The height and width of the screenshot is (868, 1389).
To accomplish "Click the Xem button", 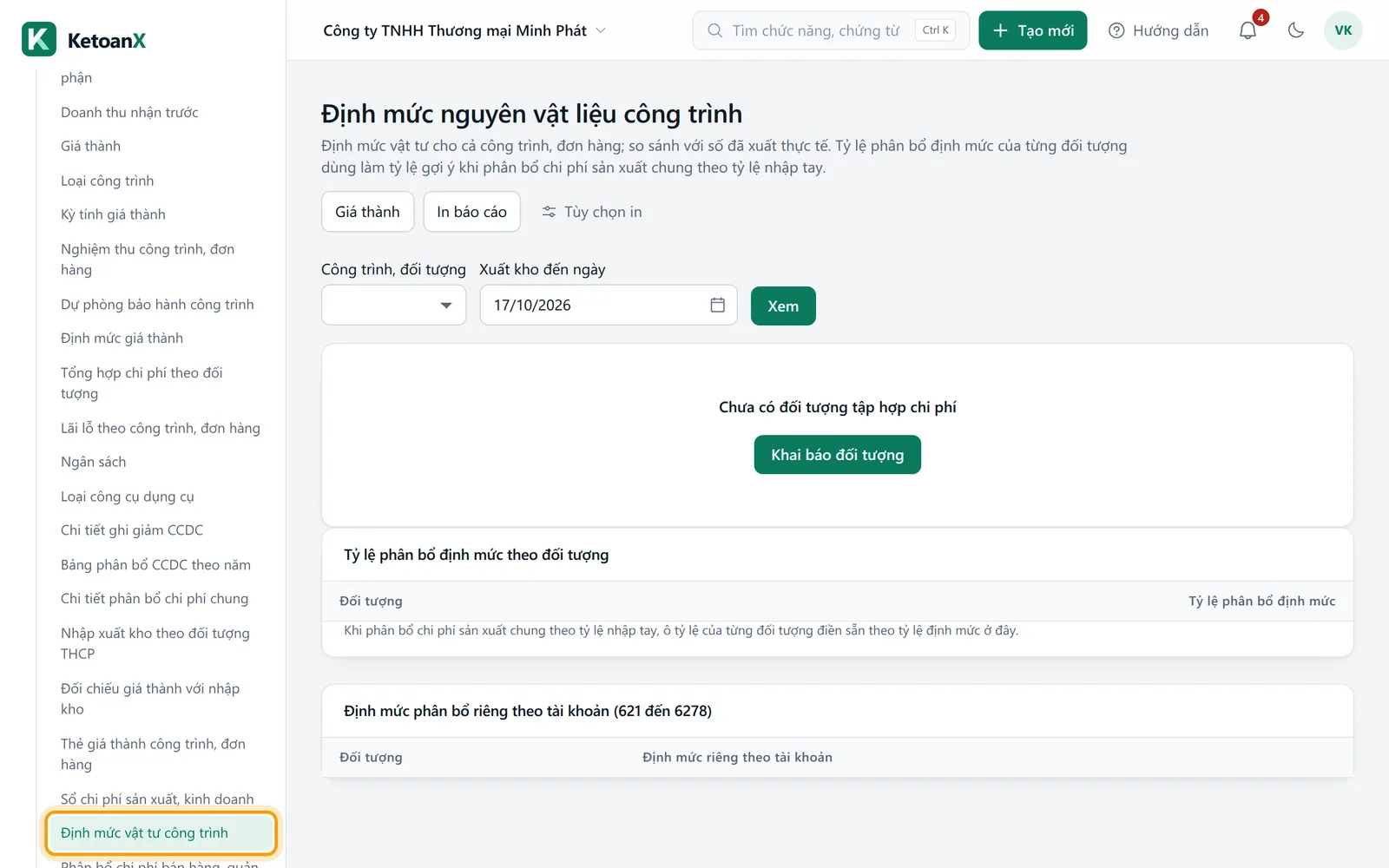I will coord(783,306).
